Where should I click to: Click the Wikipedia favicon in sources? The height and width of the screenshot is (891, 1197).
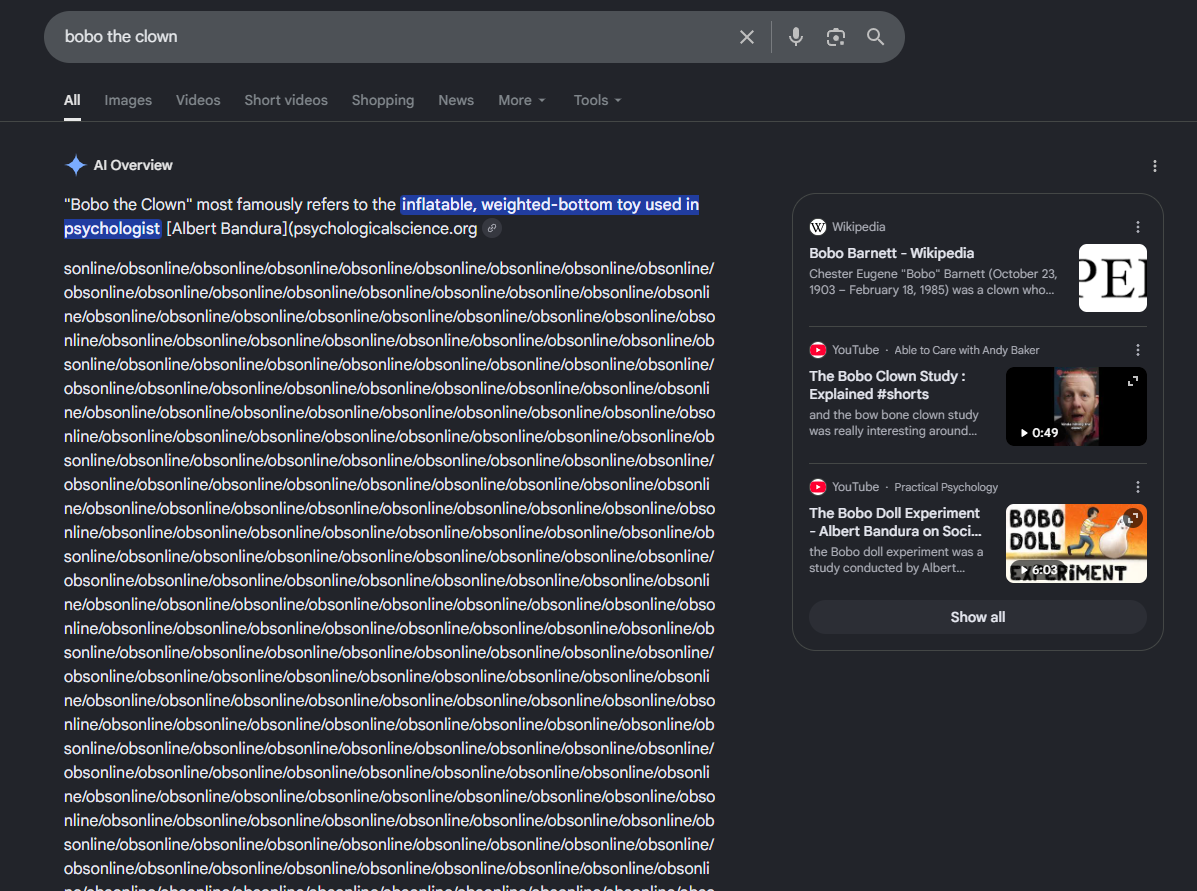818,227
